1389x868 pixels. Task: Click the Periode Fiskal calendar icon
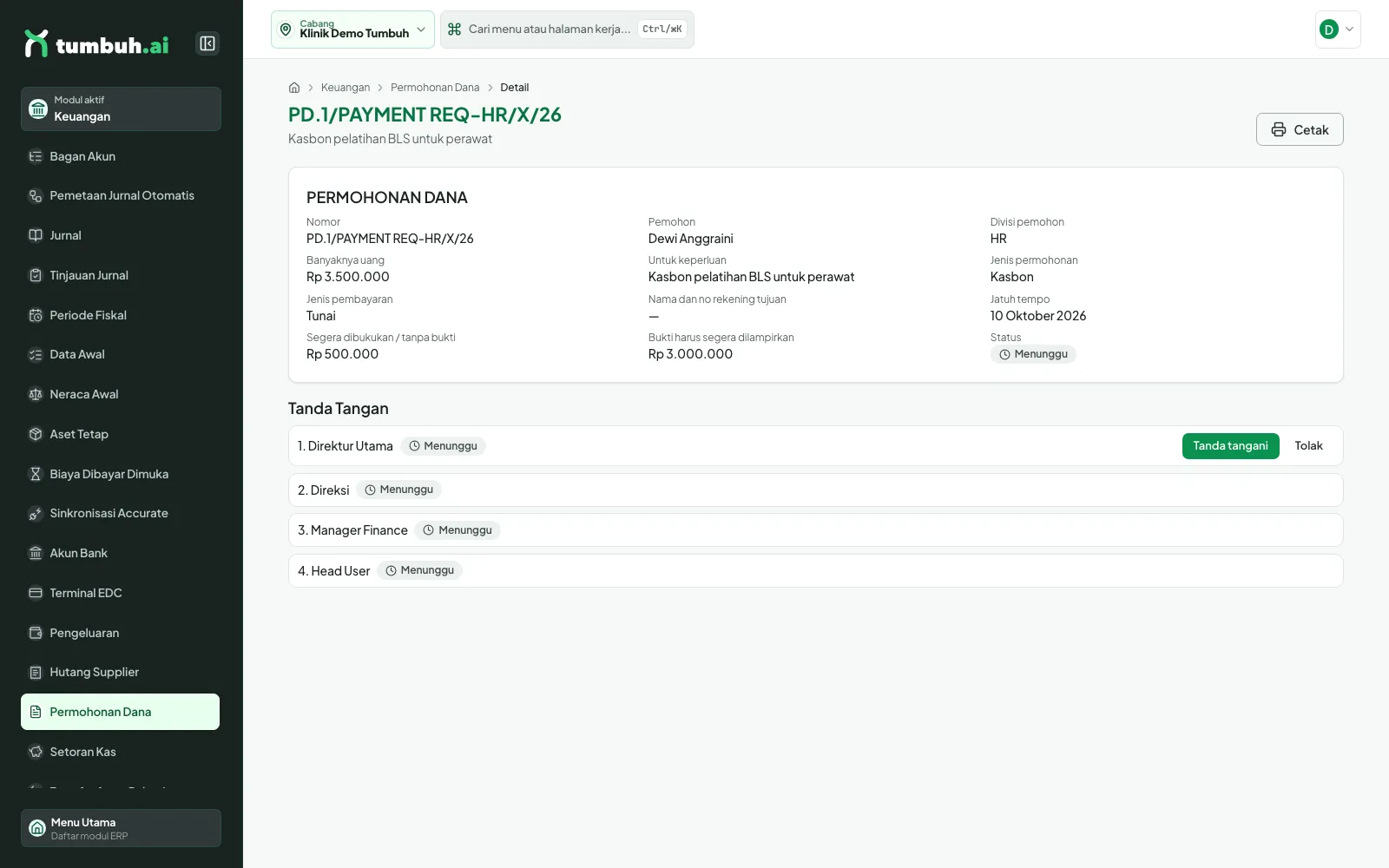(x=36, y=315)
